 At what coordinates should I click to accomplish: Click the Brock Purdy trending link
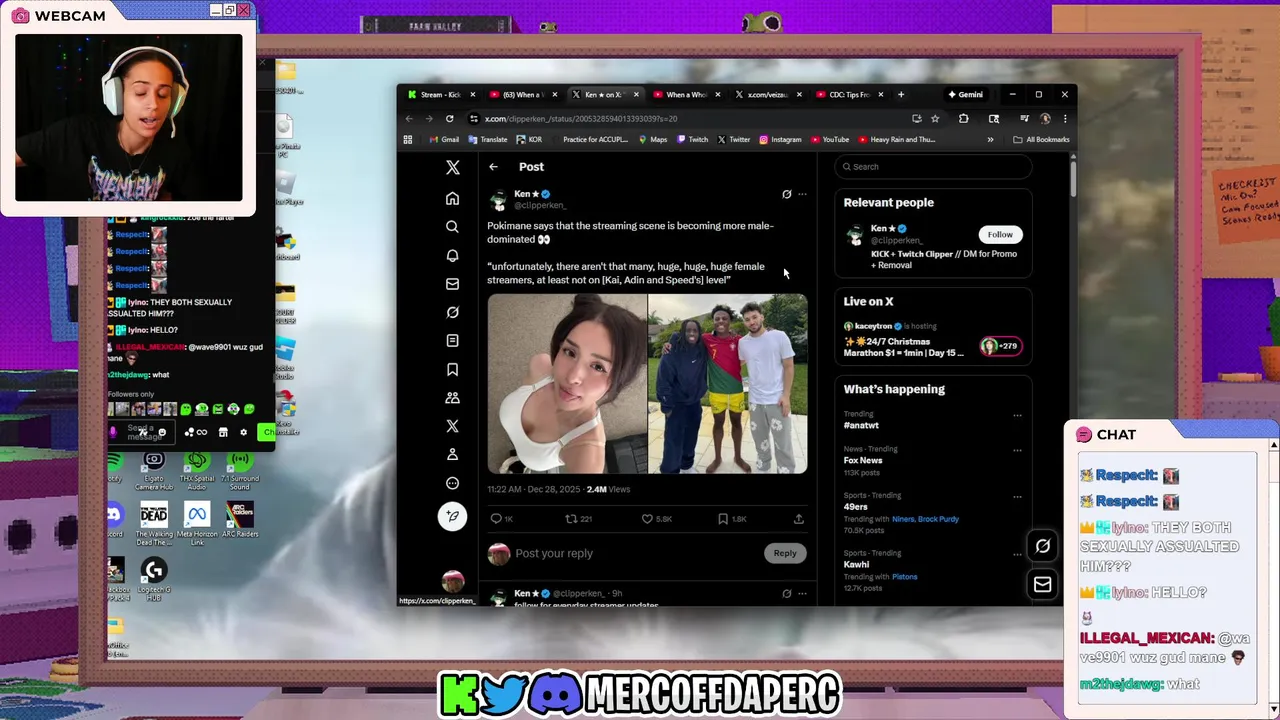click(940, 519)
